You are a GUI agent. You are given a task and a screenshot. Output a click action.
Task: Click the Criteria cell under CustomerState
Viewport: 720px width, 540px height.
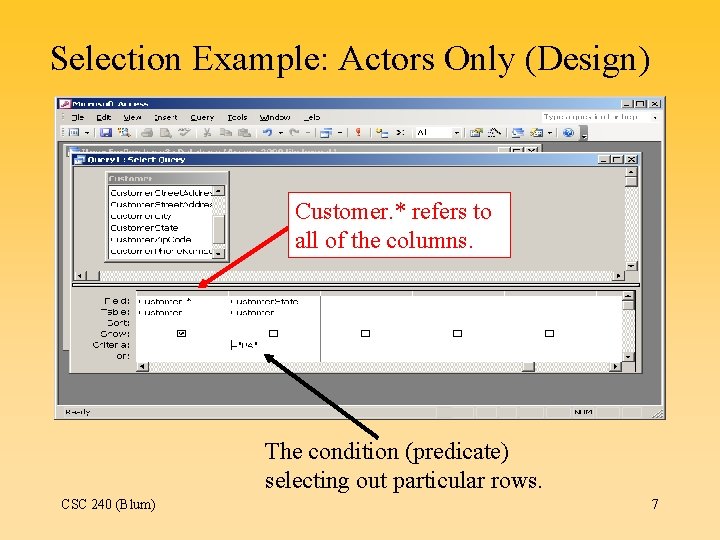pos(275,345)
